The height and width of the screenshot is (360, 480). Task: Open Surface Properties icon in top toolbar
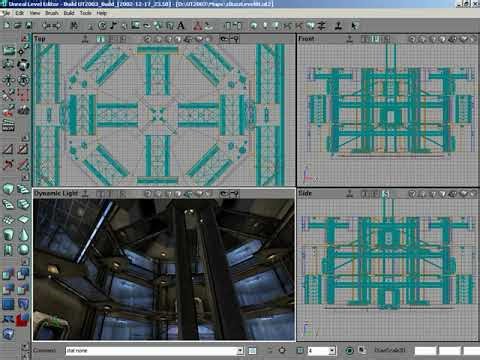(x=237, y=25)
